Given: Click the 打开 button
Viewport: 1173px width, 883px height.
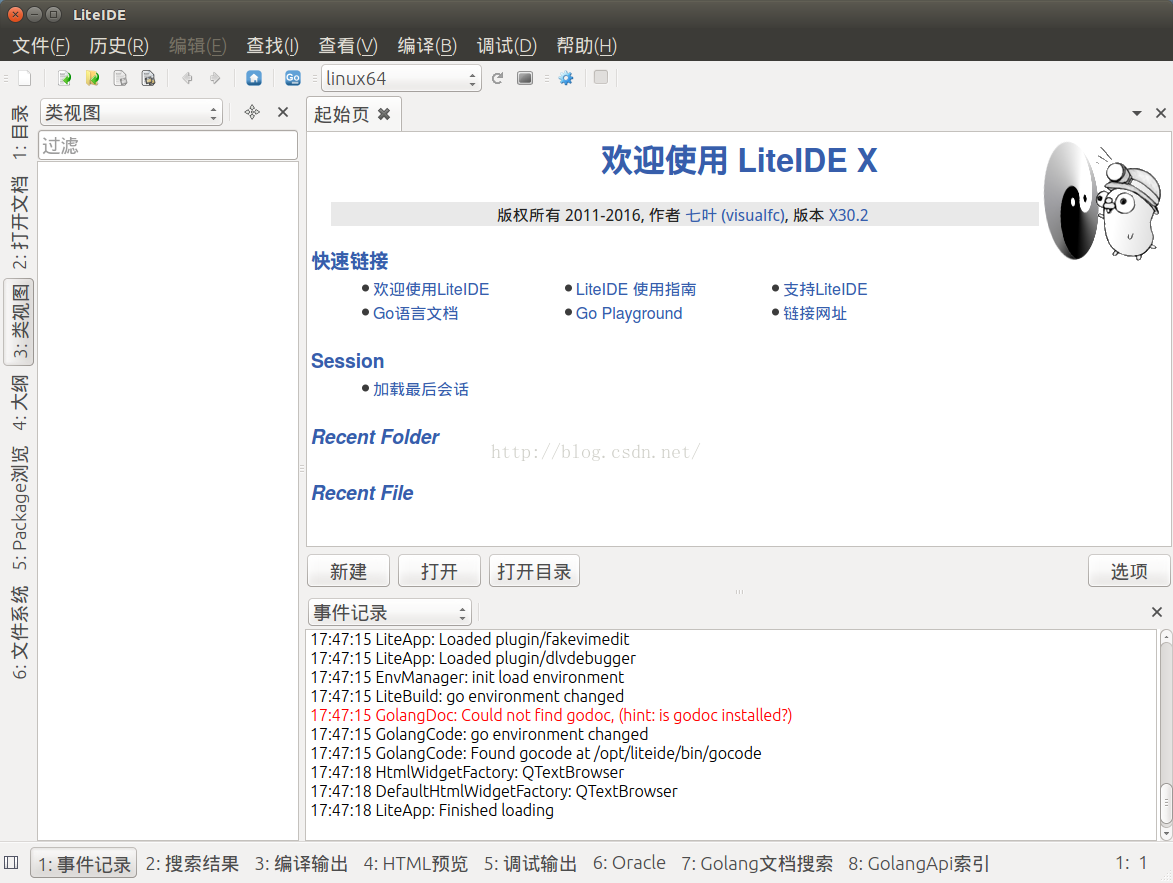Looking at the screenshot, I should [x=439, y=571].
